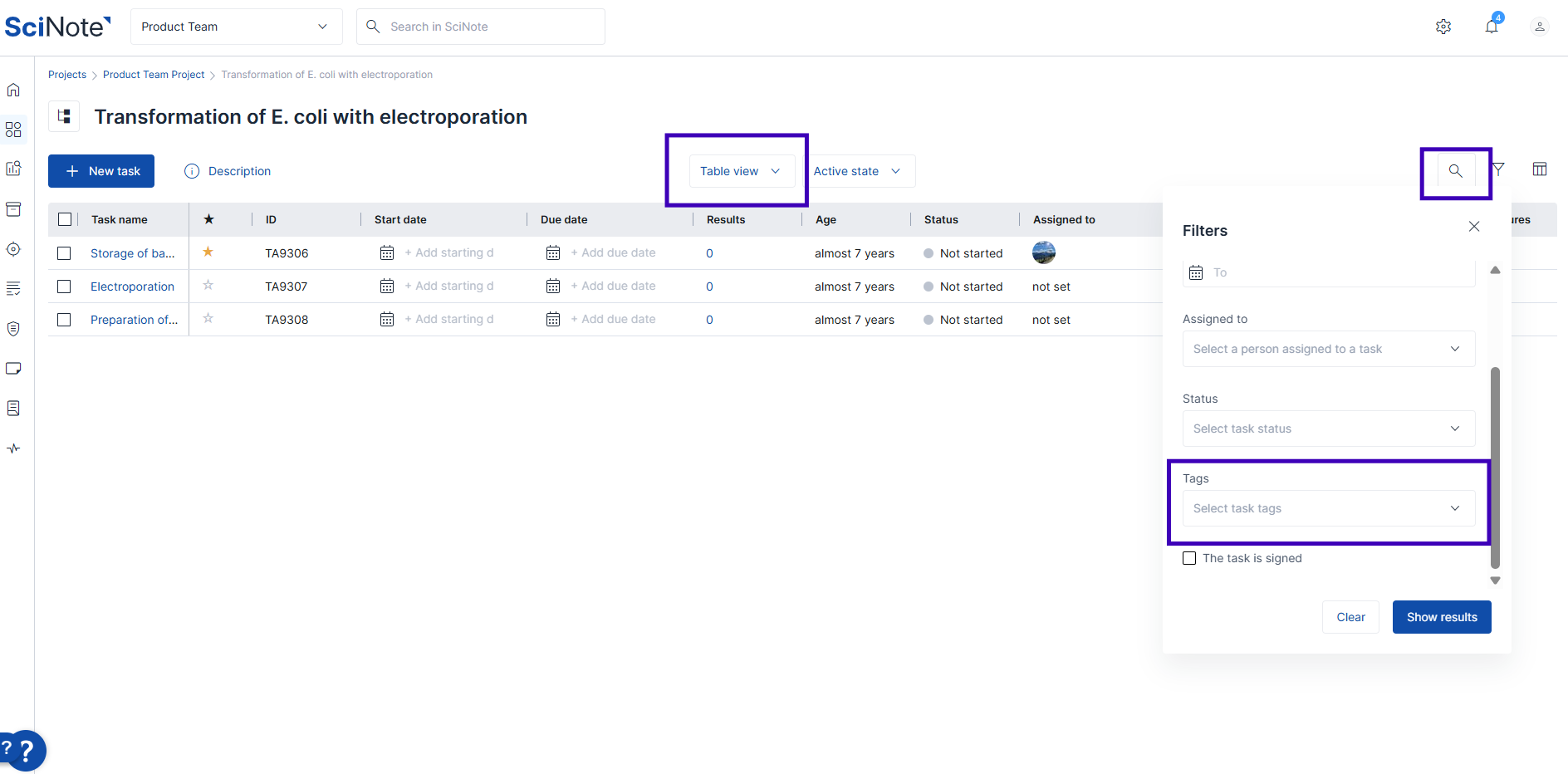This screenshot has width=1568, height=774.
Task: Open the notifications bell
Action: 1492,27
